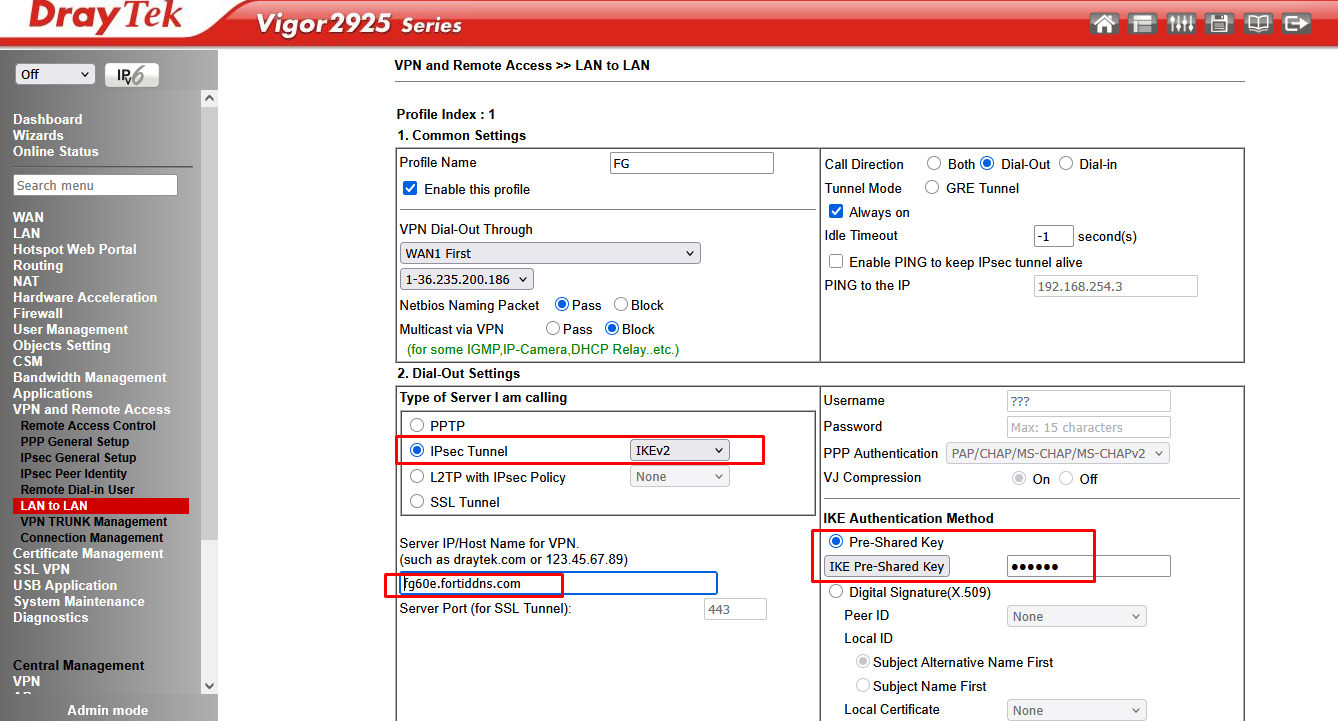Select IPsec General Setup in the sidebar
Image resolution: width=1338 pixels, height=721 pixels.
pyautogui.click(x=78, y=457)
